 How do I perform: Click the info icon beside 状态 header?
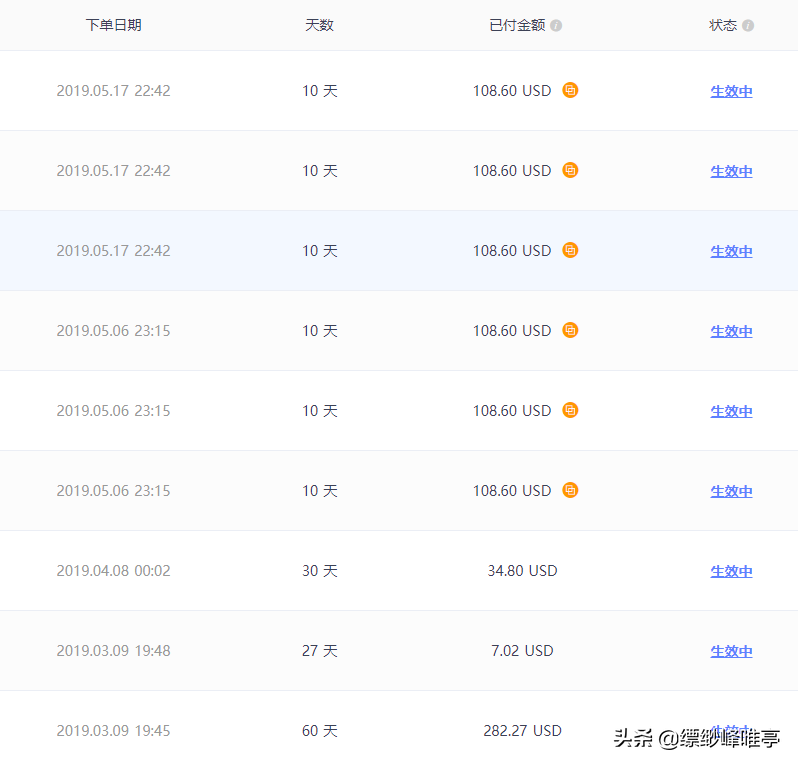(748, 25)
